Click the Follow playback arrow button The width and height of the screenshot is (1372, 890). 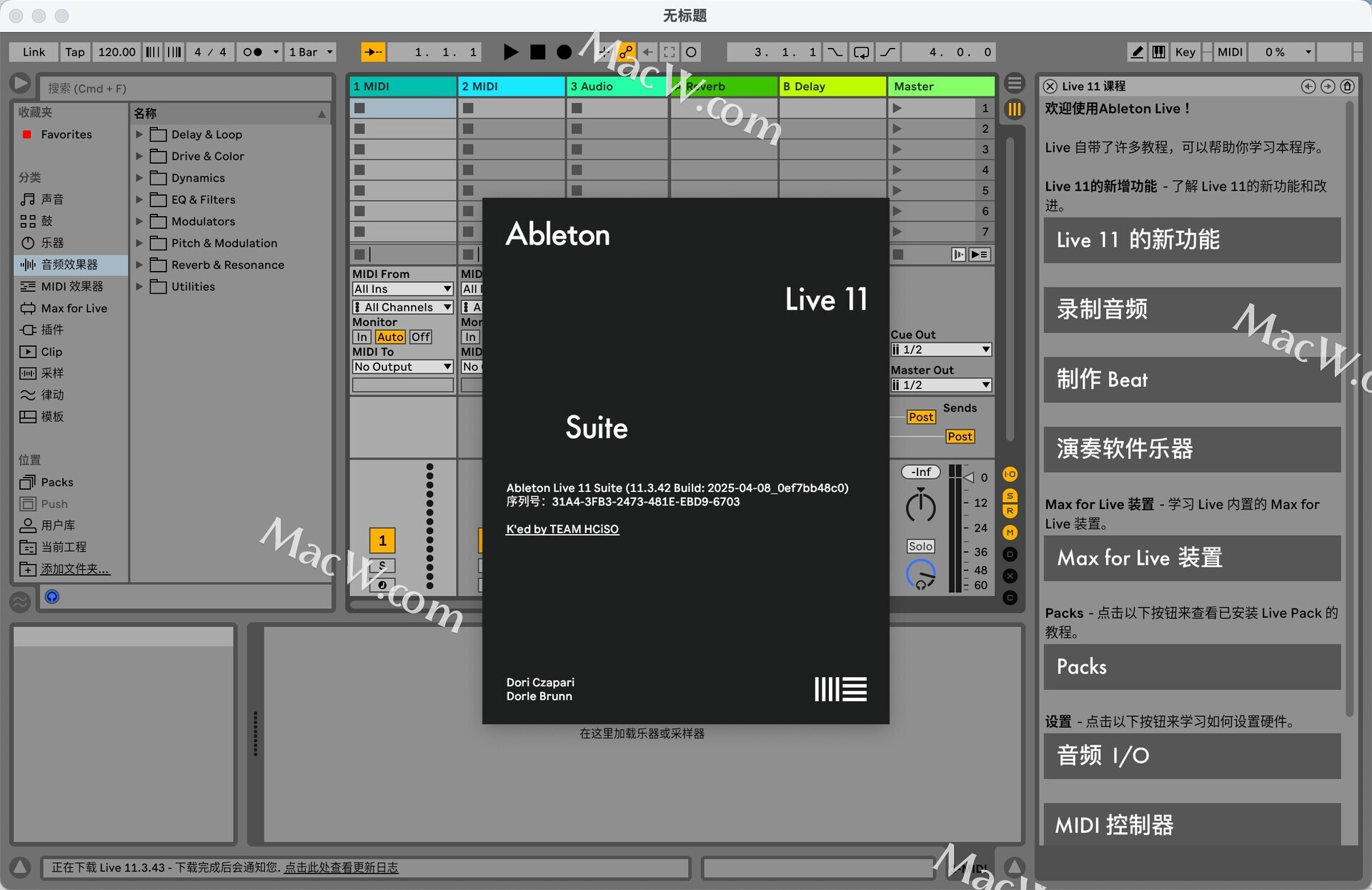[x=373, y=52]
